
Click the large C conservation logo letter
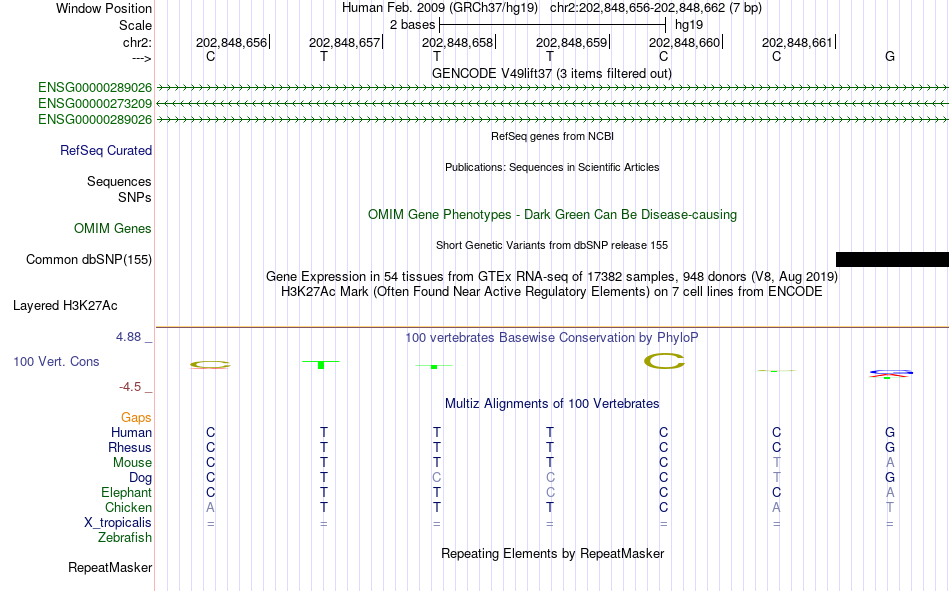pyautogui.click(x=664, y=361)
